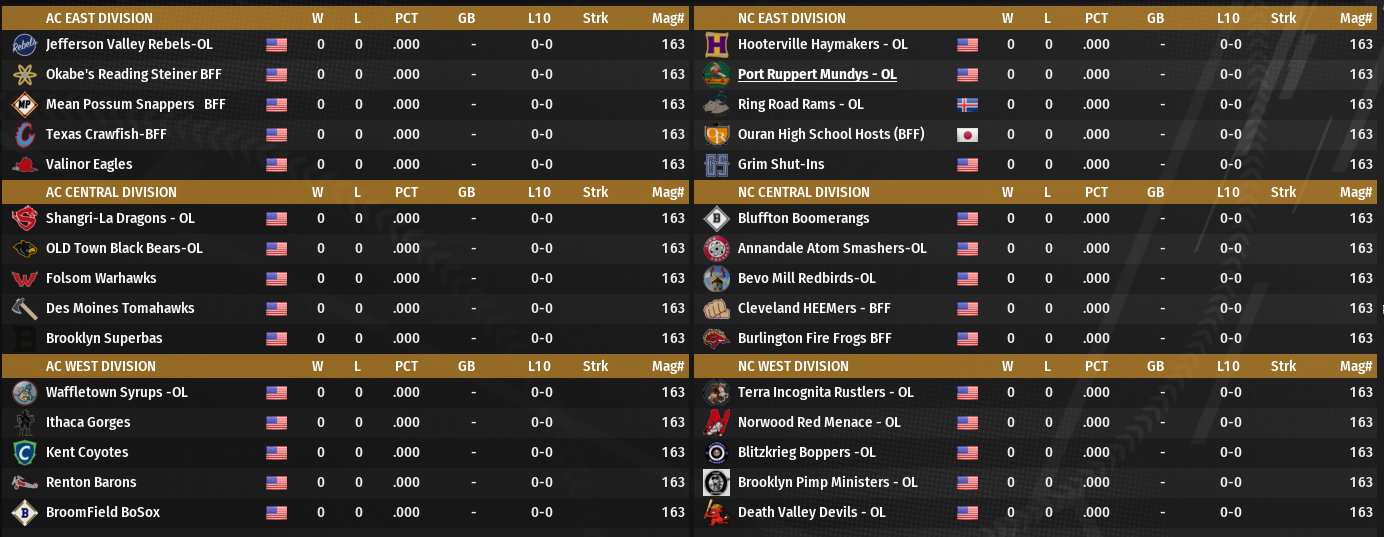Image resolution: width=1384 pixels, height=537 pixels.
Task: Click Japan flag next to Ouran High School Hosts
Action: 967,135
